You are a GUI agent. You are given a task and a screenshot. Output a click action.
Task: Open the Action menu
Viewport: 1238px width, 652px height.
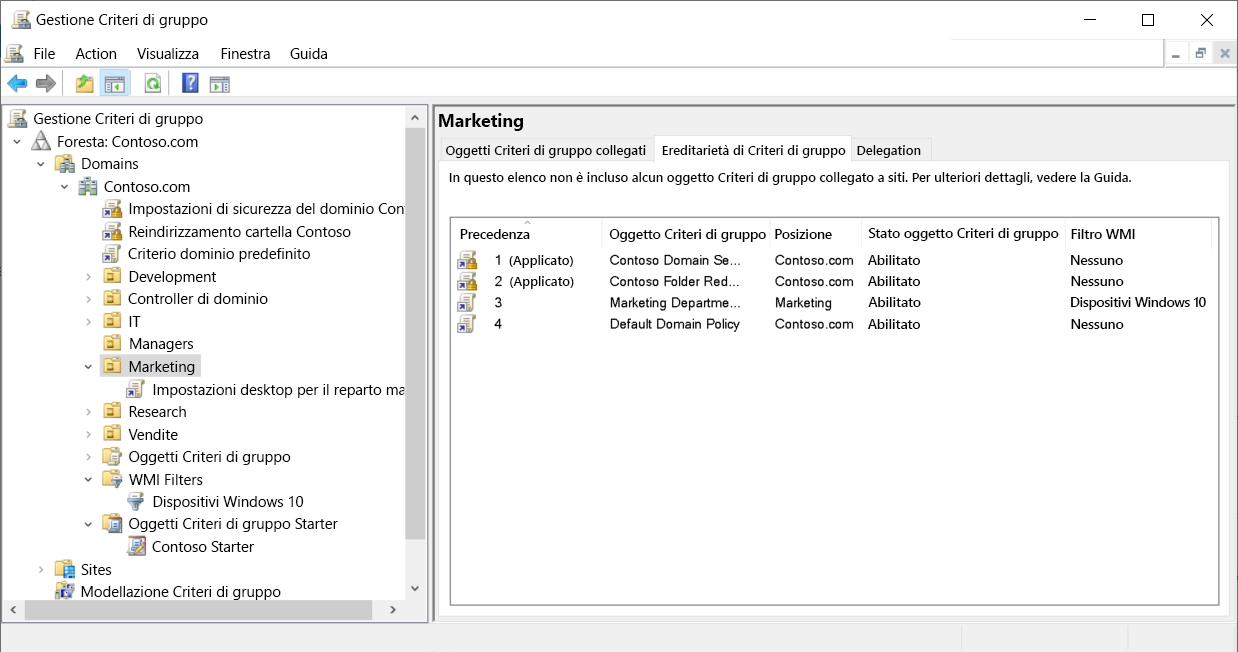point(95,53)
